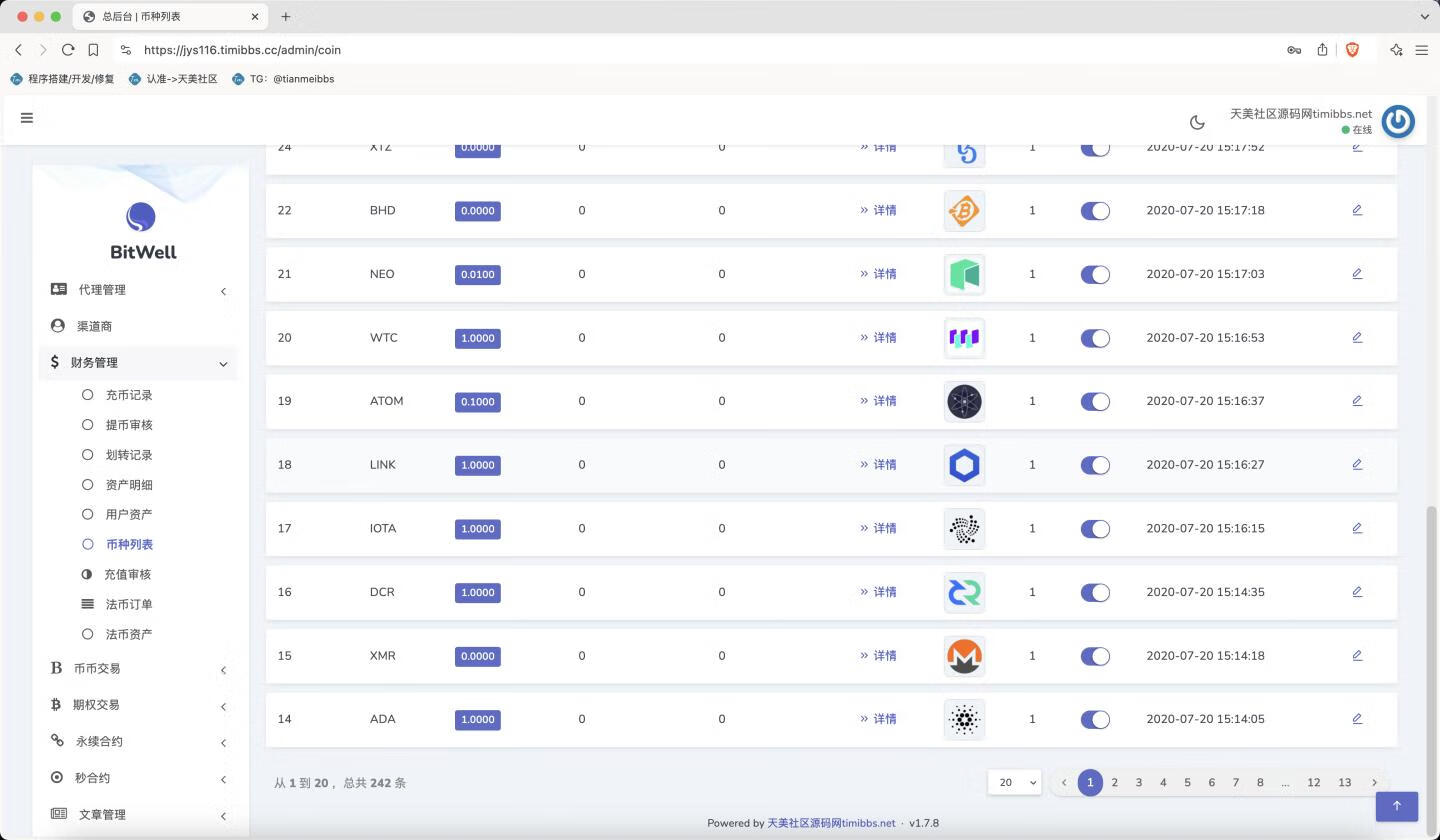
Task: Toggle dark mode with the moon icon
Action: pos(1197,121)
